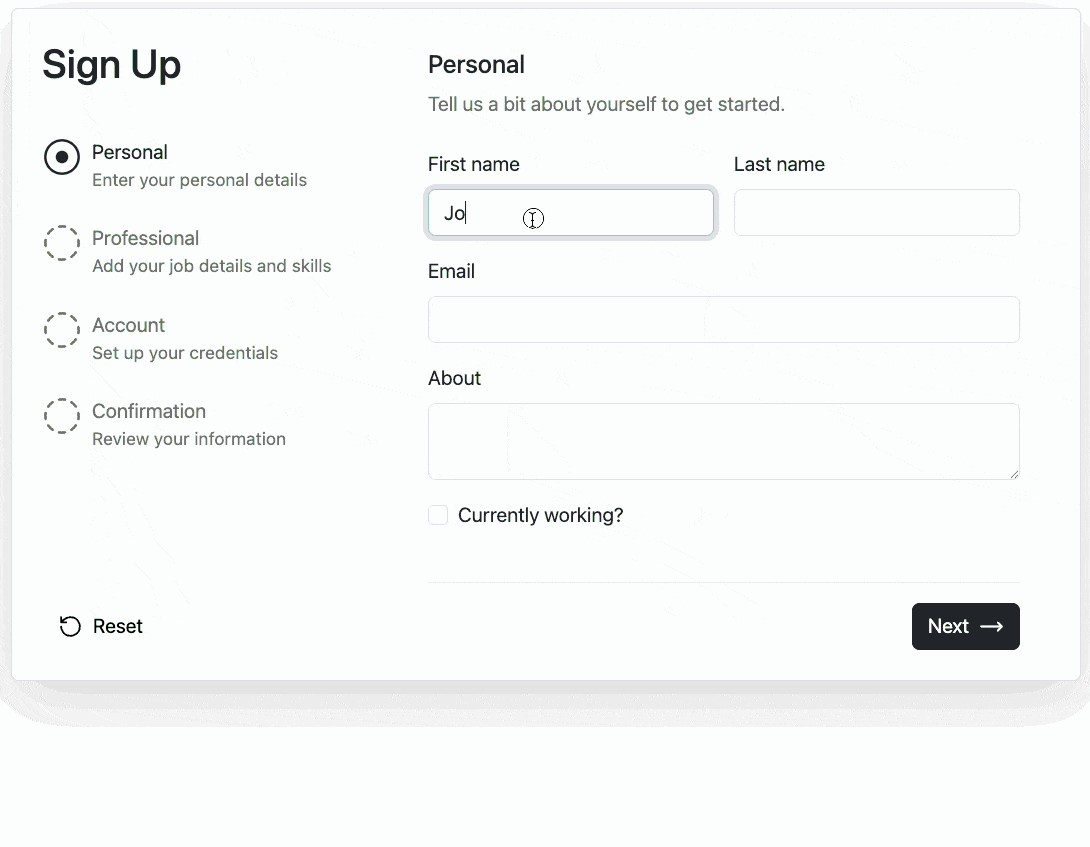The height and width of the screenshot is (847, 1090).
Task: Click the arrow icon inside the Next button
Action: (991, 626)
